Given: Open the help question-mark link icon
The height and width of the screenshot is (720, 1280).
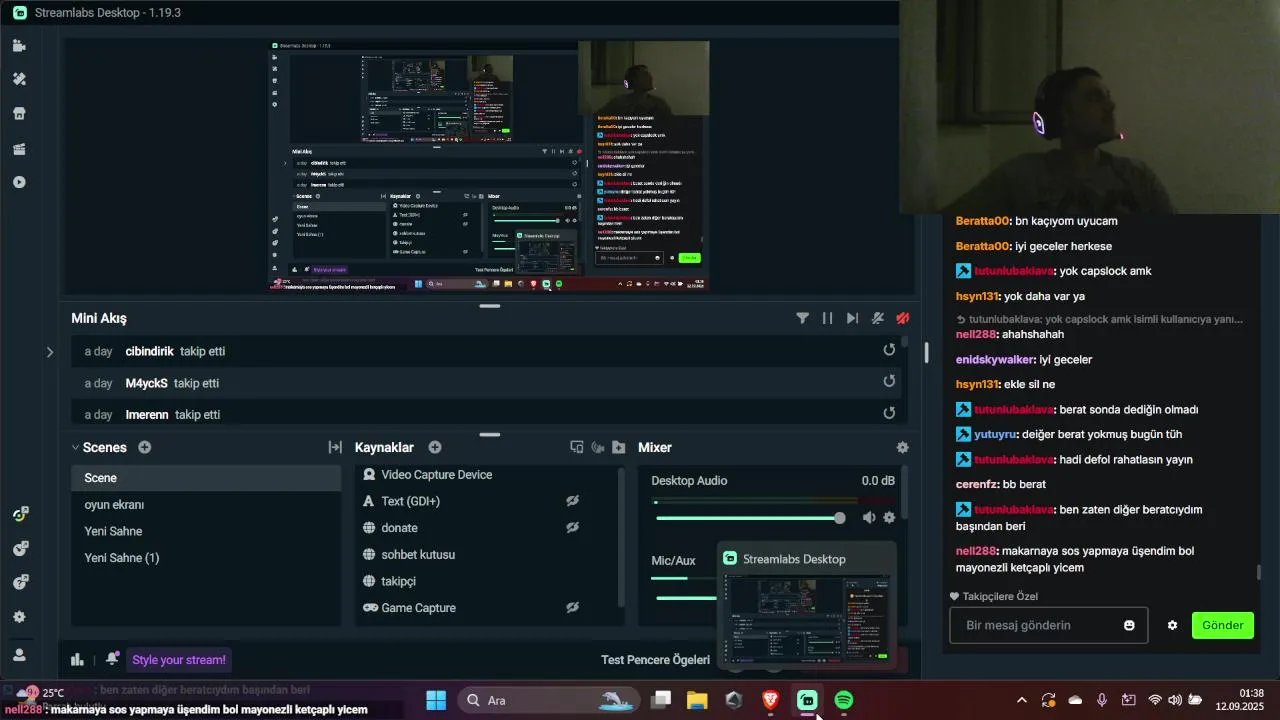Looking at the screenshot, I should [x=19, y=582].
